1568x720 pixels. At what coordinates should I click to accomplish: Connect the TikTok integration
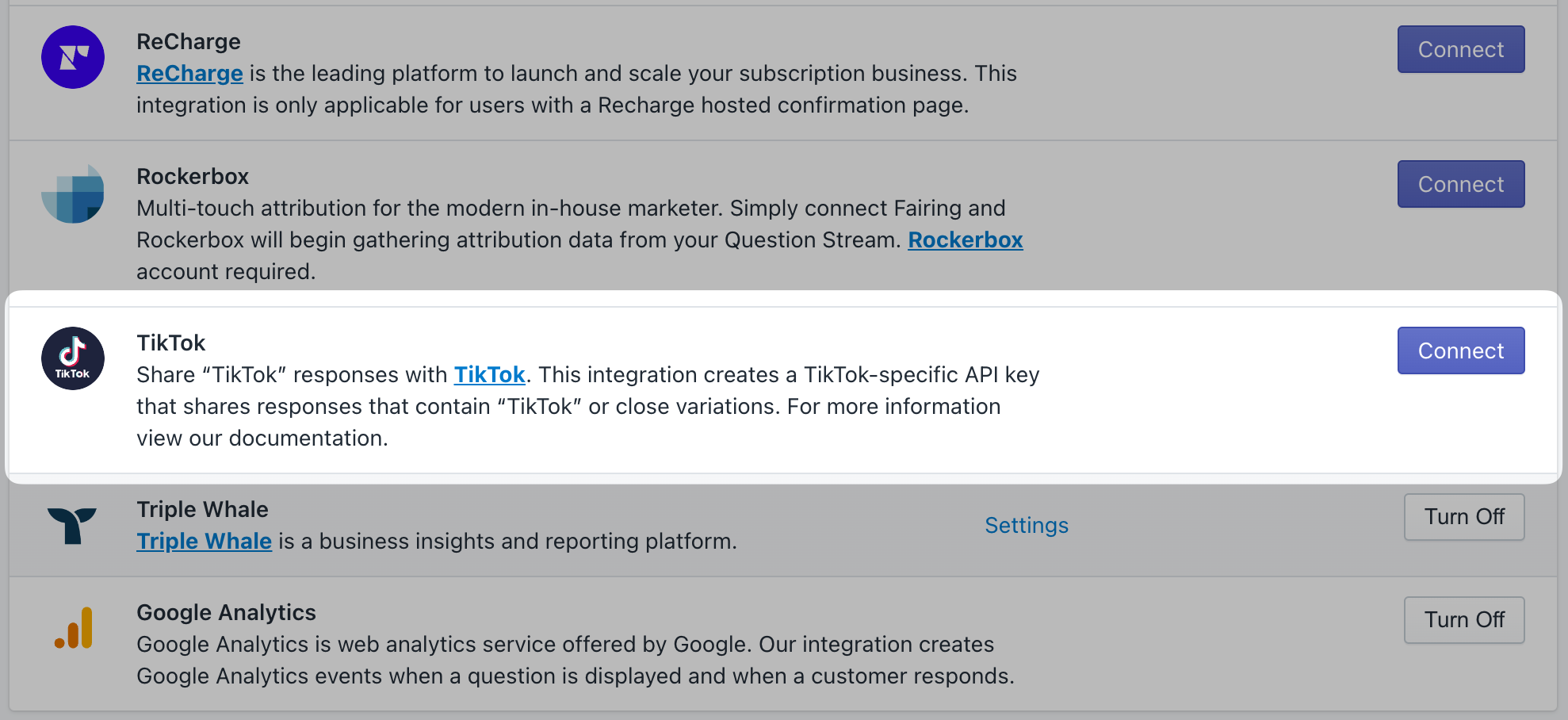1461,350
